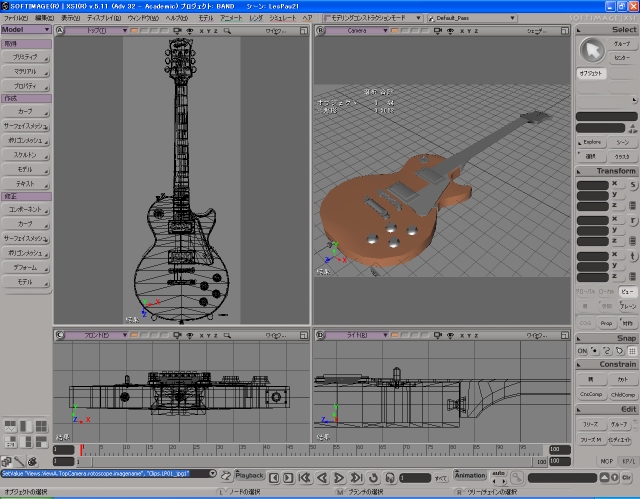
Task: Click the Playback button
Action: [x=250, y=475]
